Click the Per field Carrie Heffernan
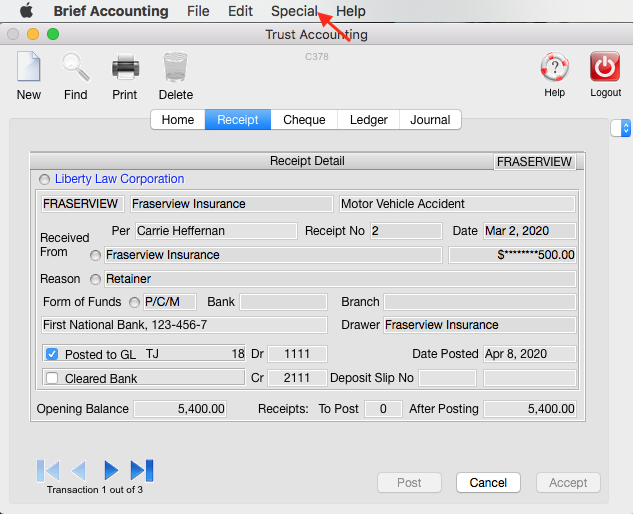 coord(216,231)
